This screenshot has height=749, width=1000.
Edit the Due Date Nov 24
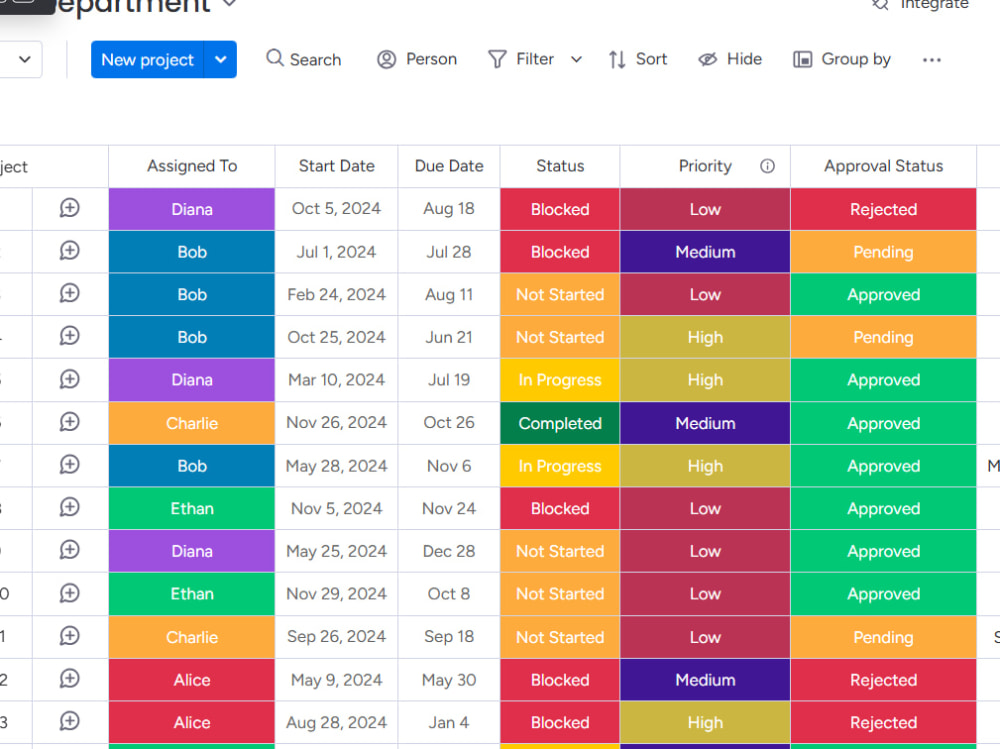pyautogui.click(x=449, y=508)
